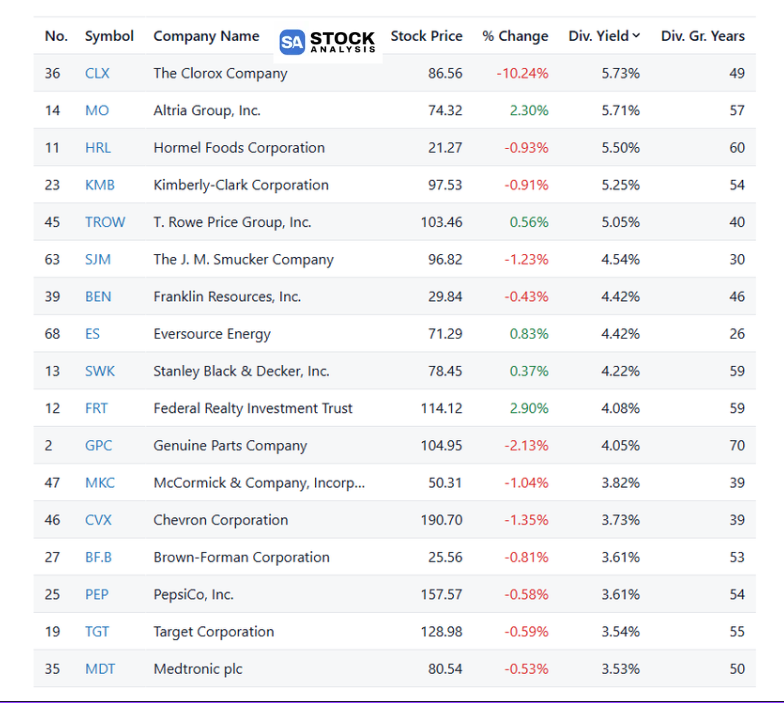Click the 3.53% yield for Medtronic
The image size is (784, 703).
(x=620, y=669)
